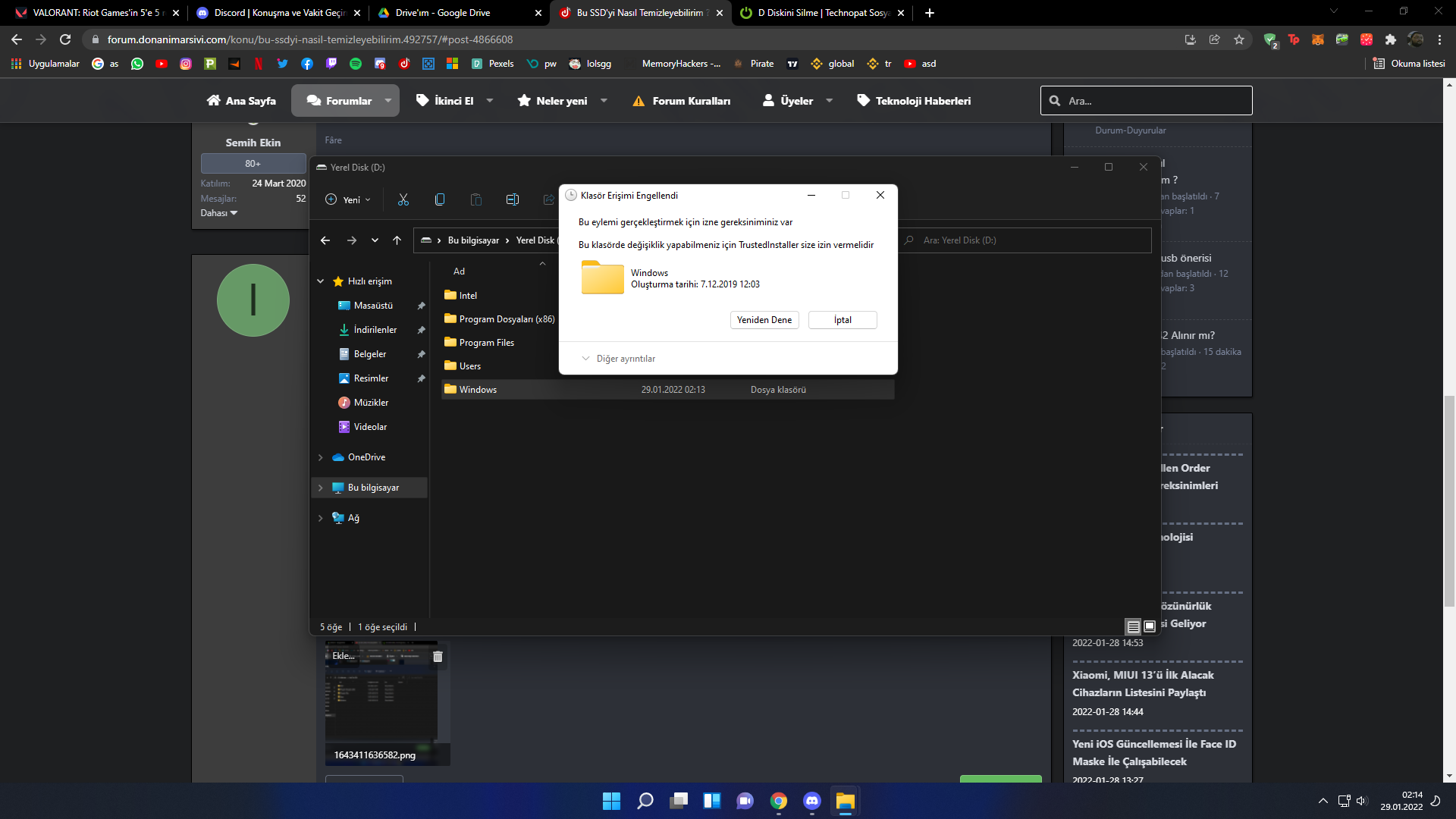Click İptal button in access denied dialog

coord(843,320)
